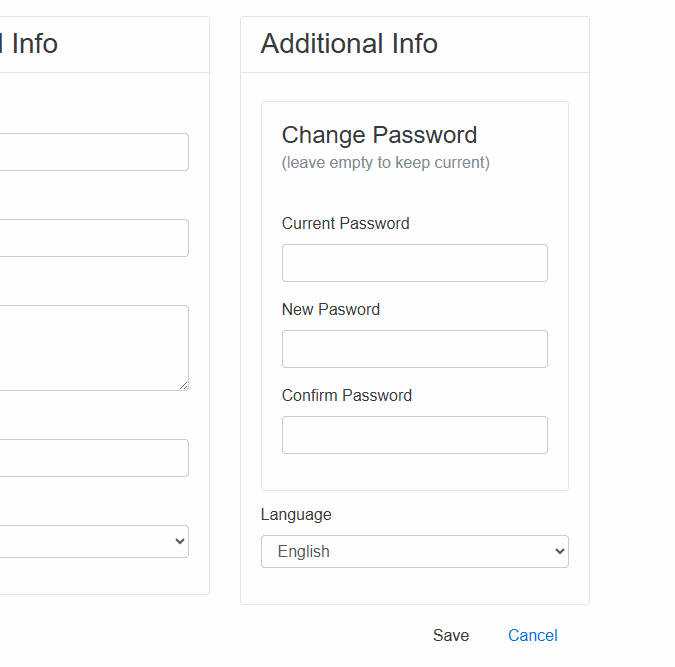Screen dimensions: 675x667
Task: Click the Change Password section heading
Action: (x=379, y=135)
